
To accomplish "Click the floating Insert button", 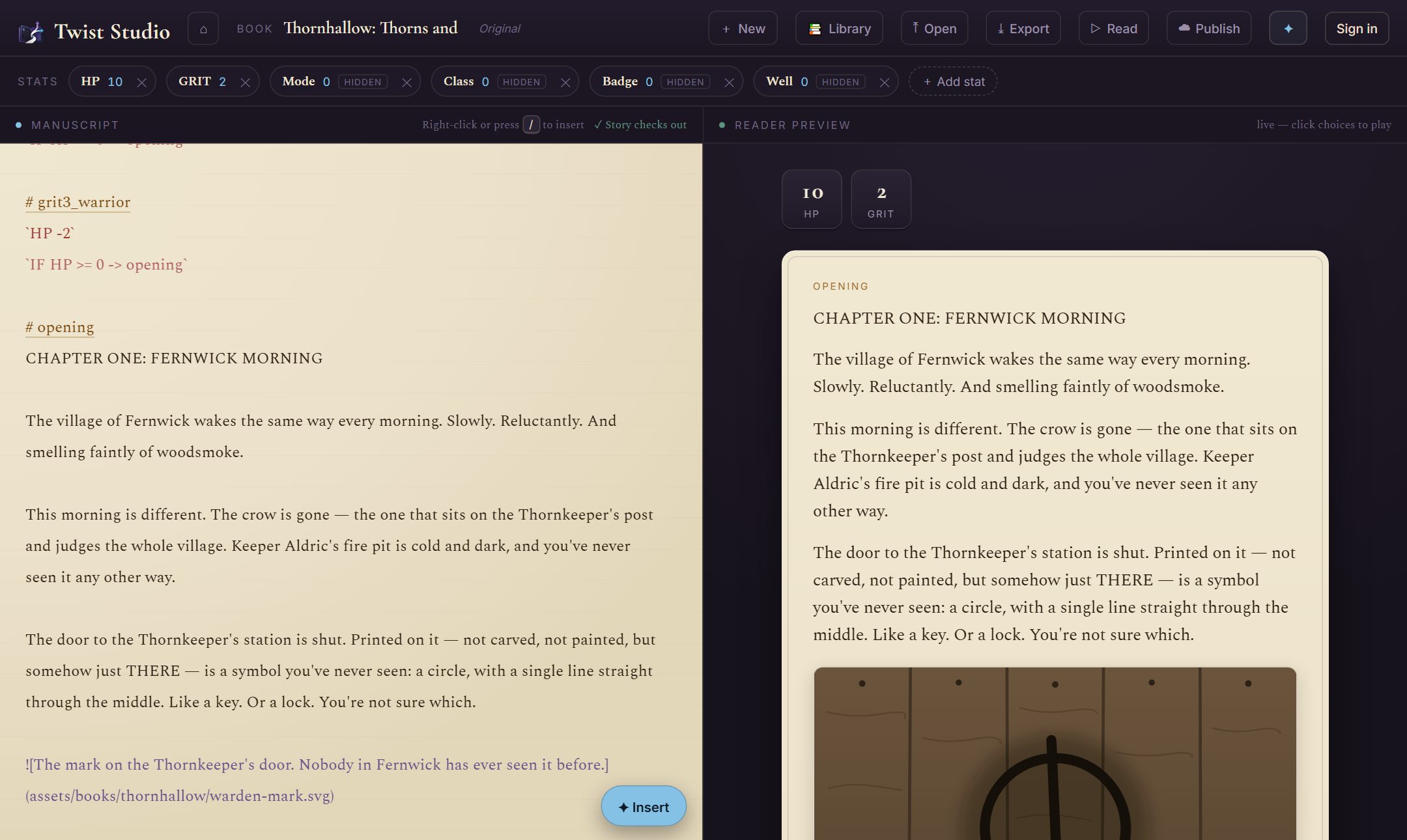I will click(644, 806).
